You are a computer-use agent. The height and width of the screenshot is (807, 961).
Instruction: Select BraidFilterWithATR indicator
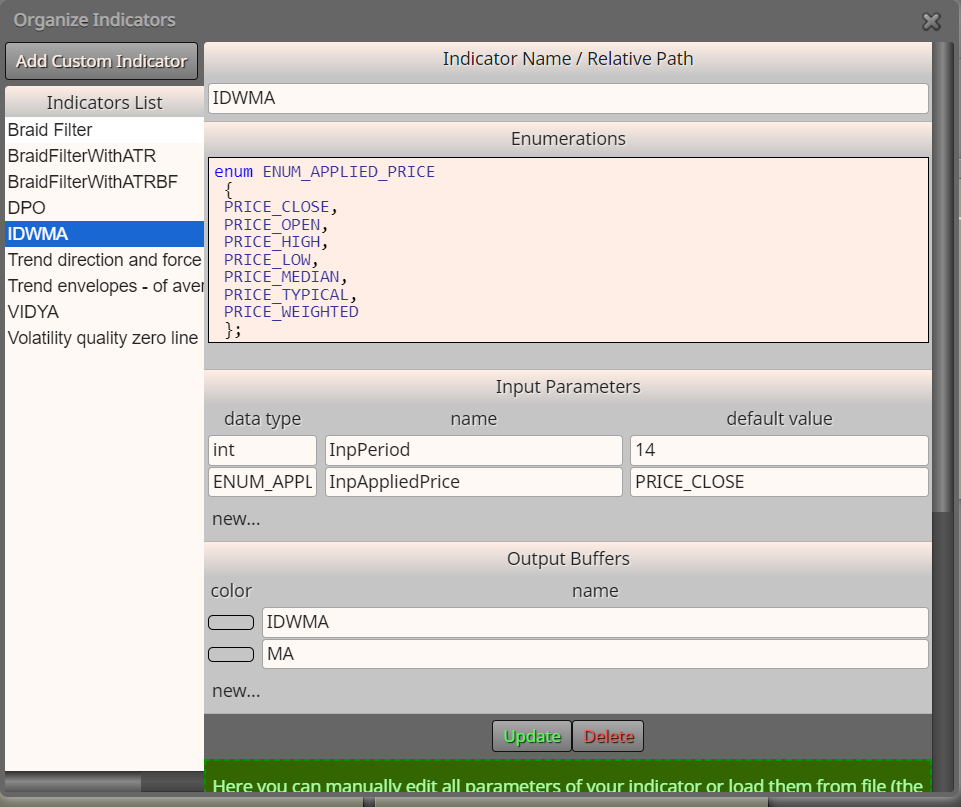coord(104,156)
